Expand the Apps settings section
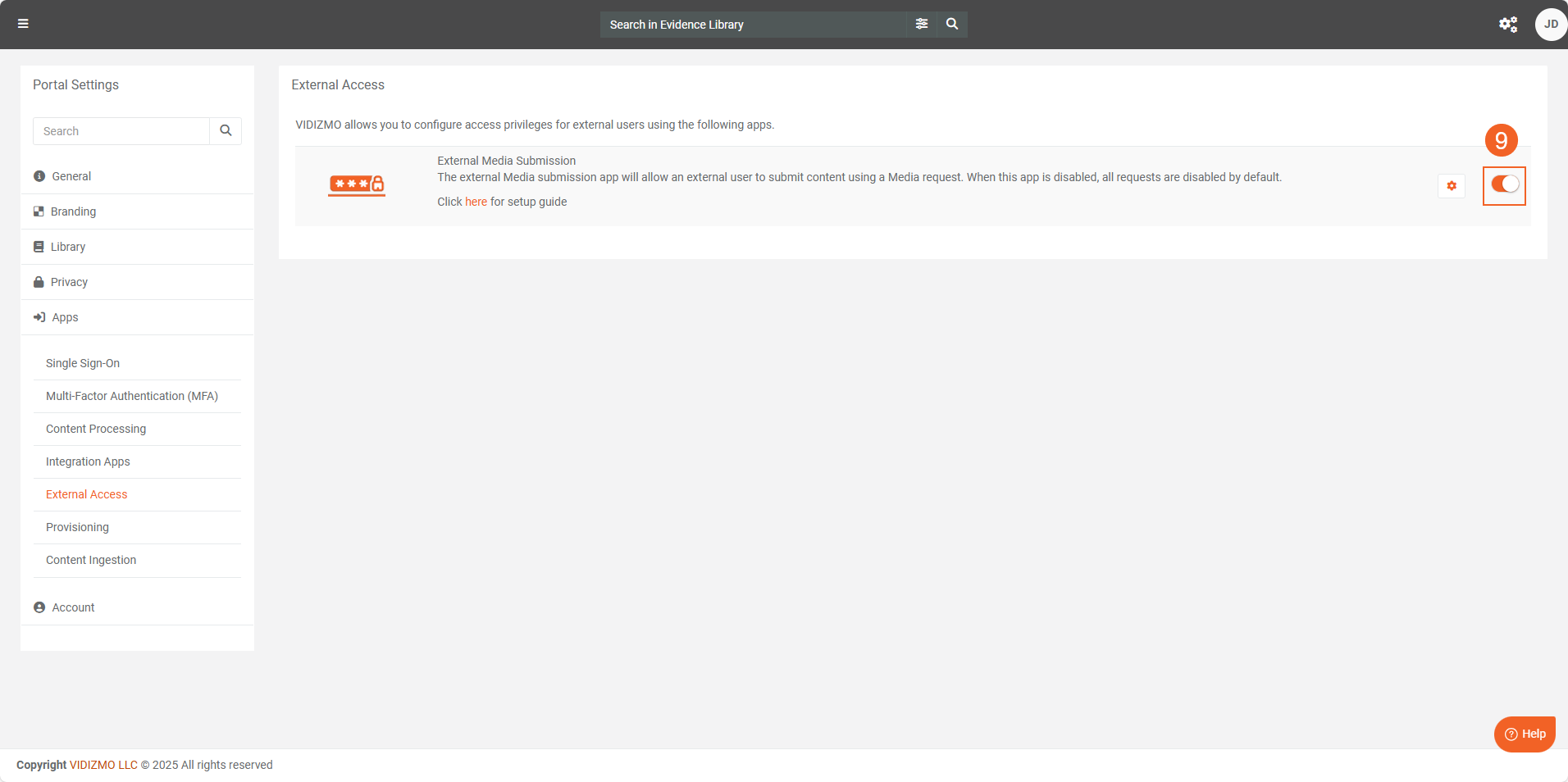Image resolution: width=1568 pixels, height=782 pixels. click(65, 317)
